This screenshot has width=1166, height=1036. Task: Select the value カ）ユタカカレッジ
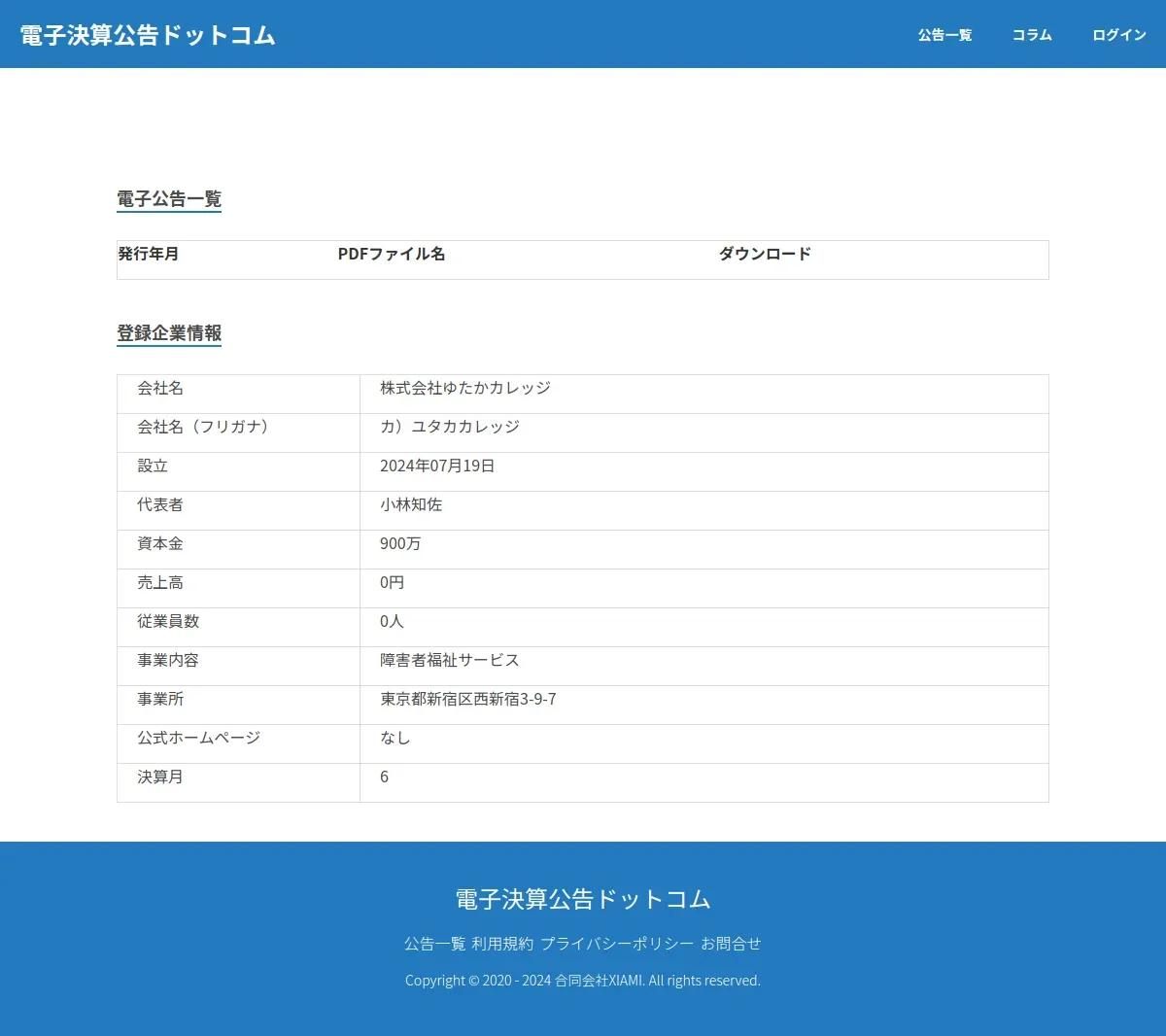(x=450, y=427)
